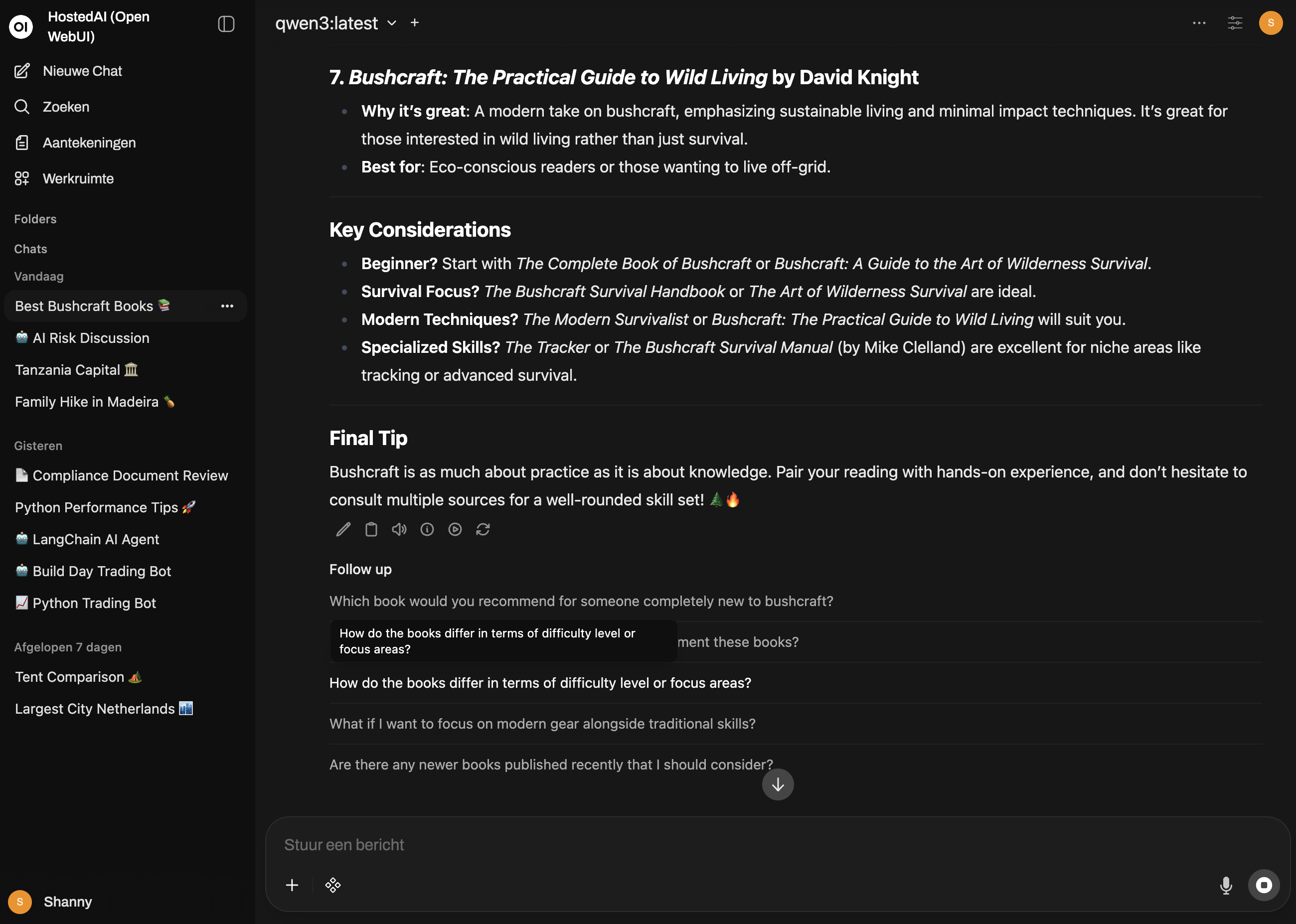
Task: Open the chat options ellipsis menu top right
Action: point(1199,23)
